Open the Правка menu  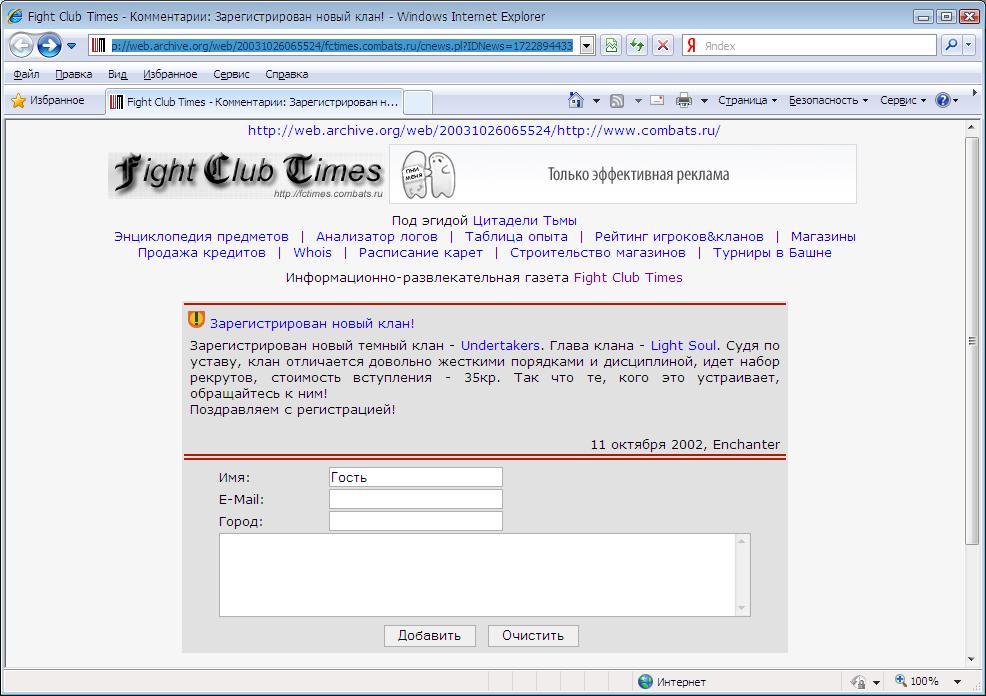[74, 74]
